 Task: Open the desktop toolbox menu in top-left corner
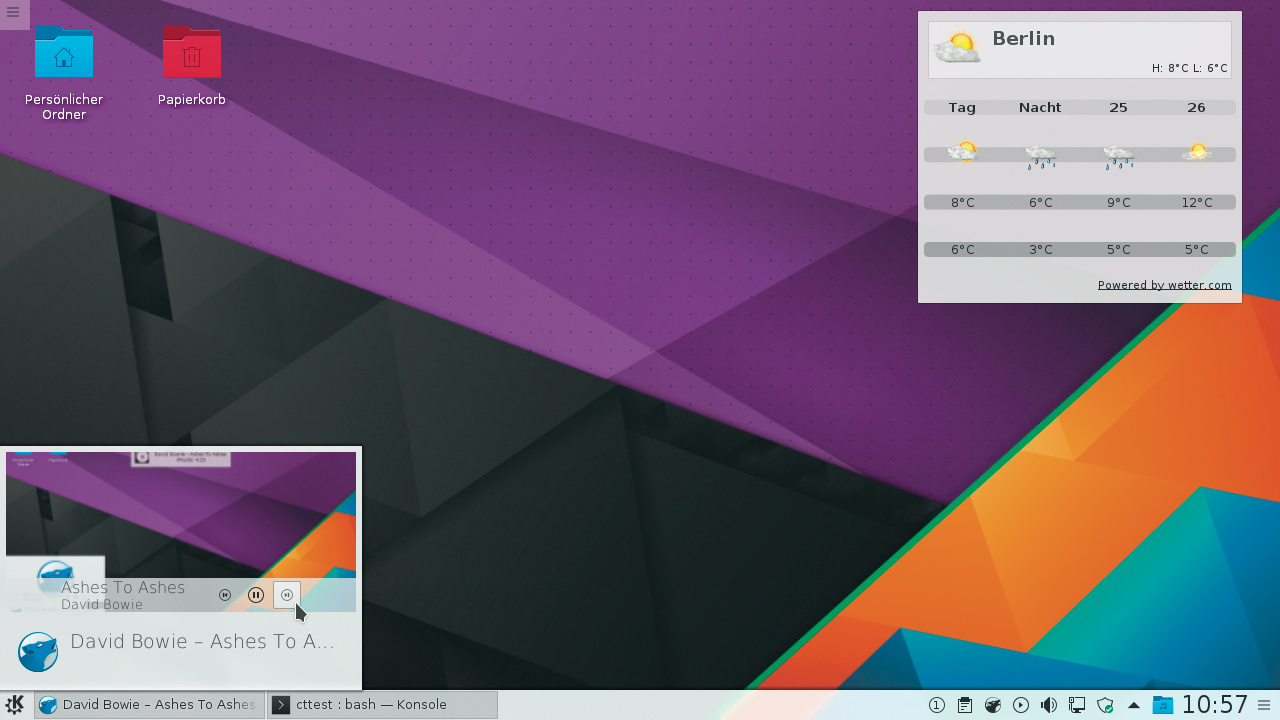tap(13, 12)
